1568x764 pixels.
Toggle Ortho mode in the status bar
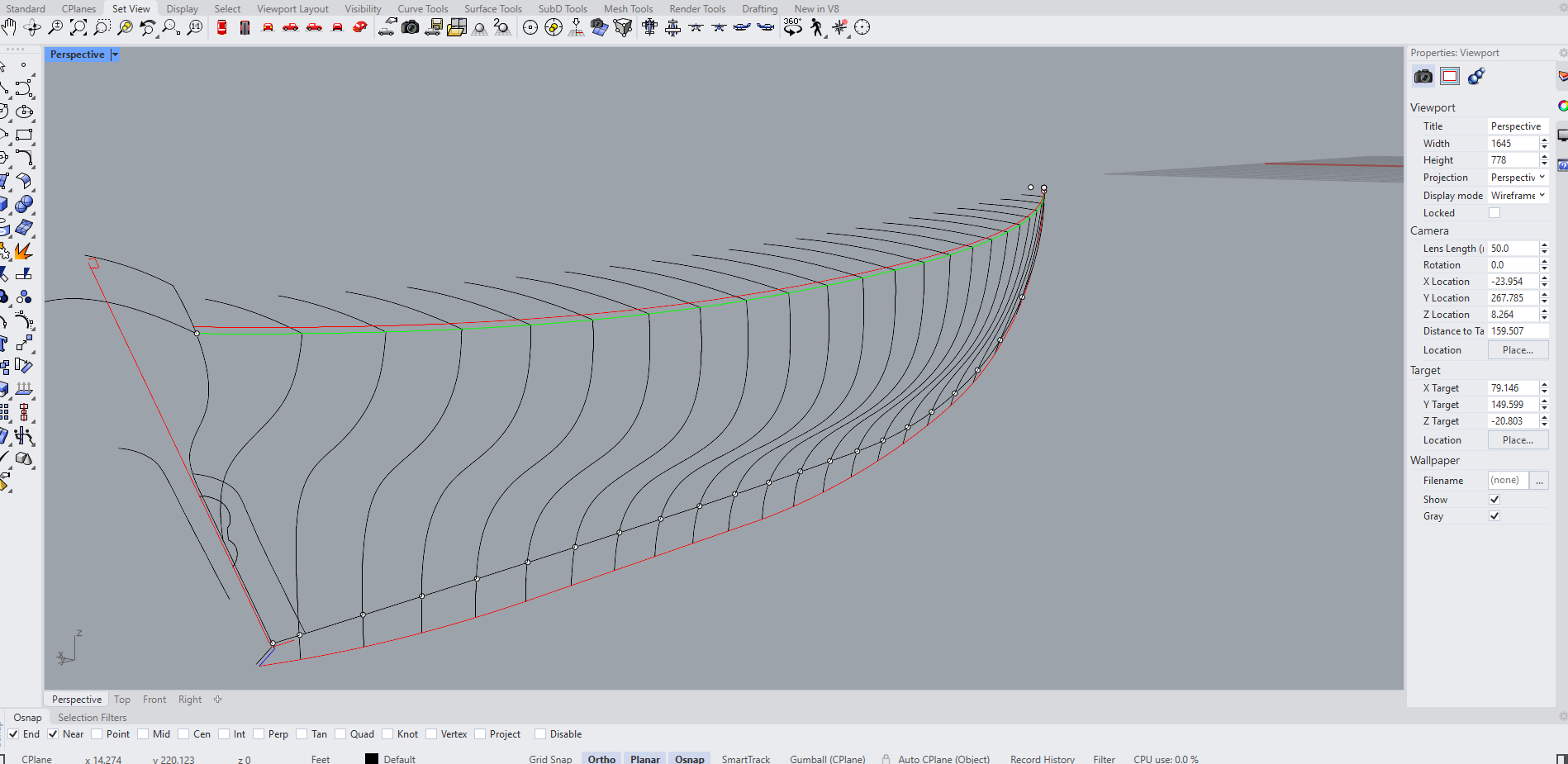[x=601, y=759]
